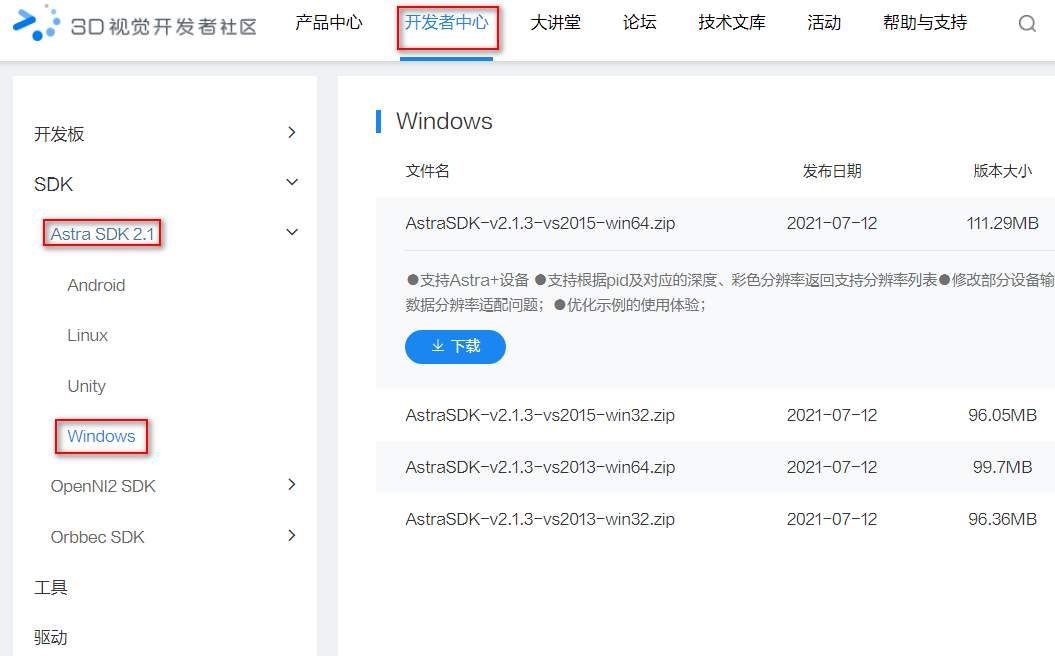This screenshot has width=1055, height=656.
Task: Open the 论坛 nav item
Action: click(x=639, y=23)
